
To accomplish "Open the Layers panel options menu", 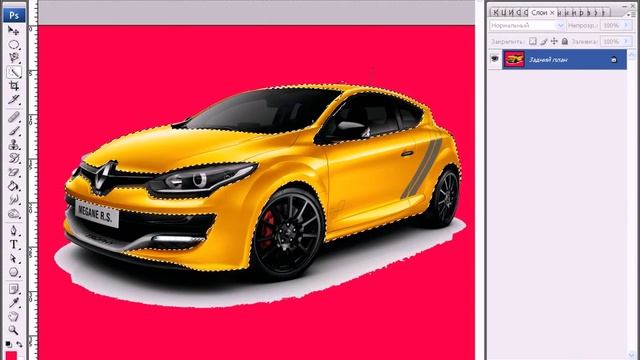I will click(x=631, y=14).
